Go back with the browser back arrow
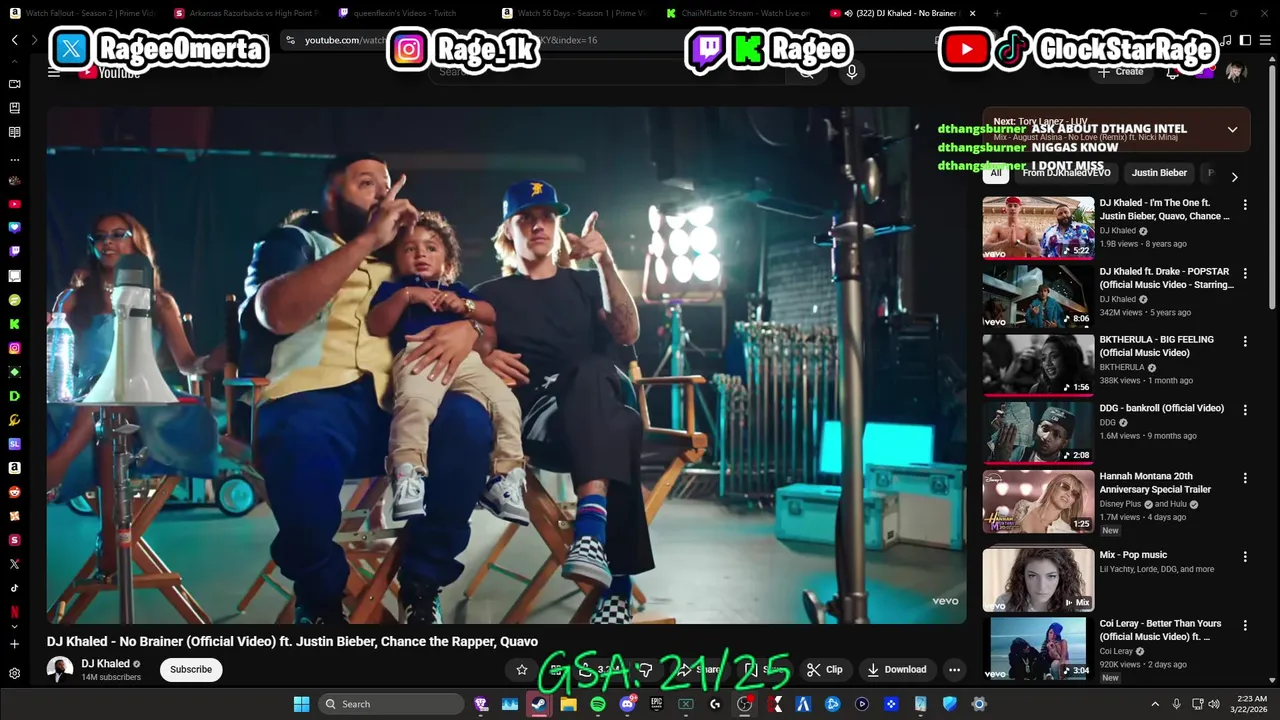This screenshot has width=1280, height=720. [x=14, y=40]
